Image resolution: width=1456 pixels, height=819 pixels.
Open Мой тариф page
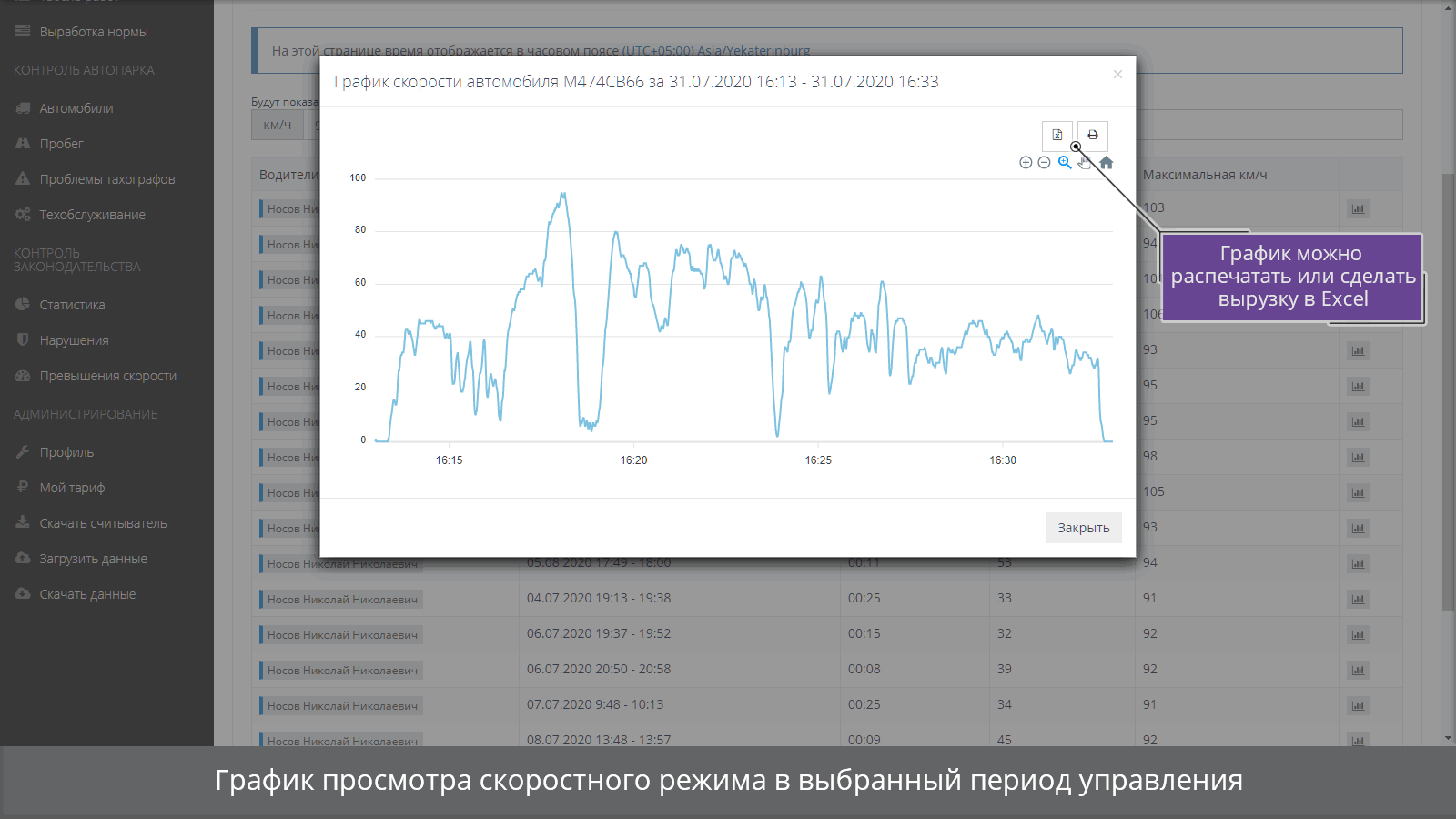[72, 488]
